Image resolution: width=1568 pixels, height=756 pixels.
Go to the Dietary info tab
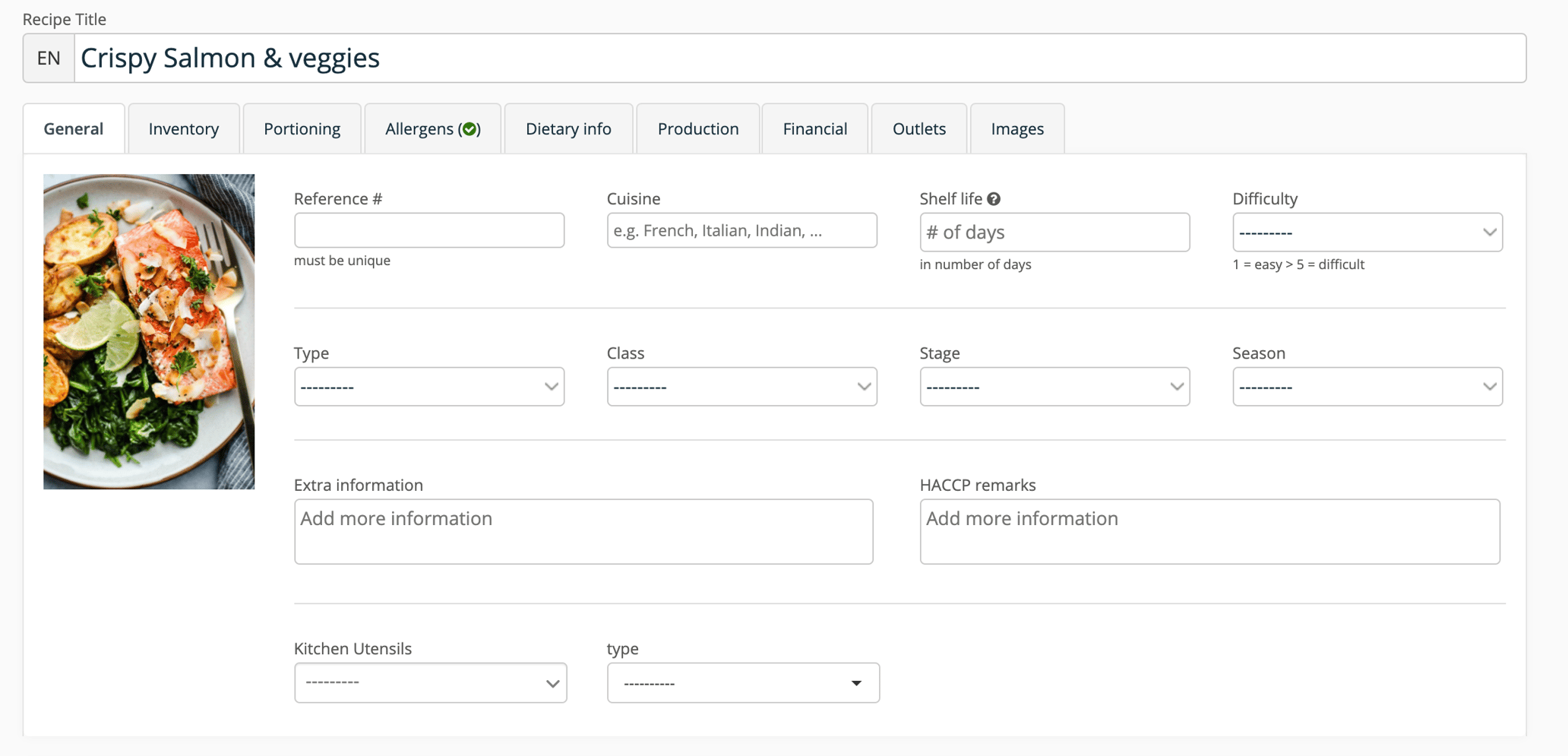click(x=568, y=129)
